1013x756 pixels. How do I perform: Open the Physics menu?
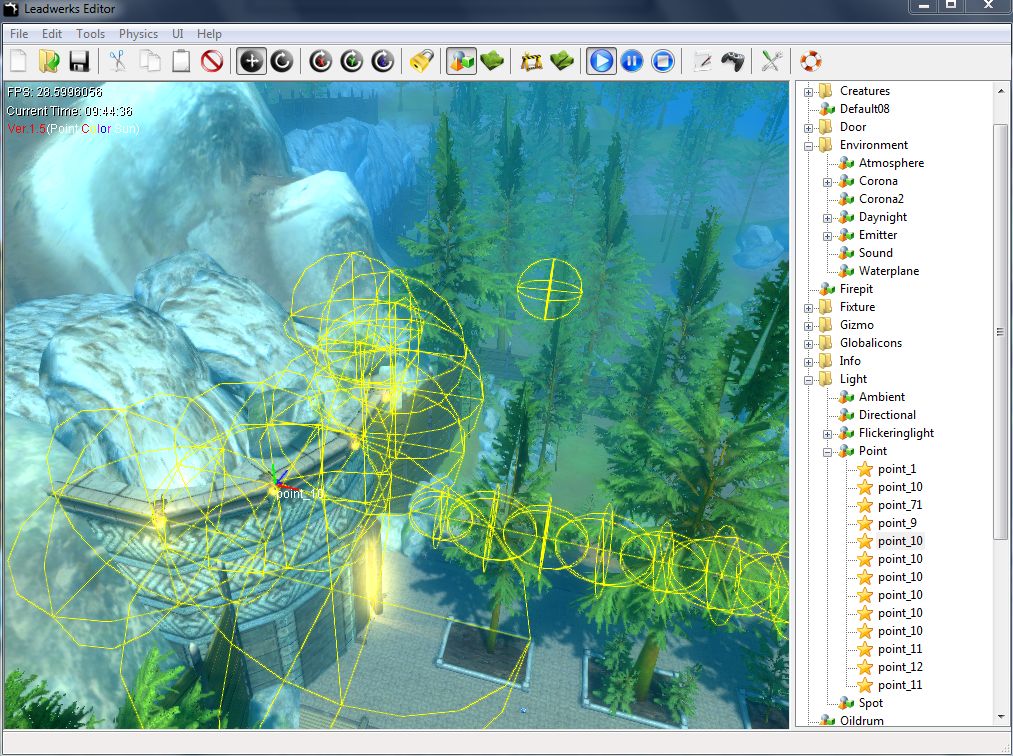point(138,34)
